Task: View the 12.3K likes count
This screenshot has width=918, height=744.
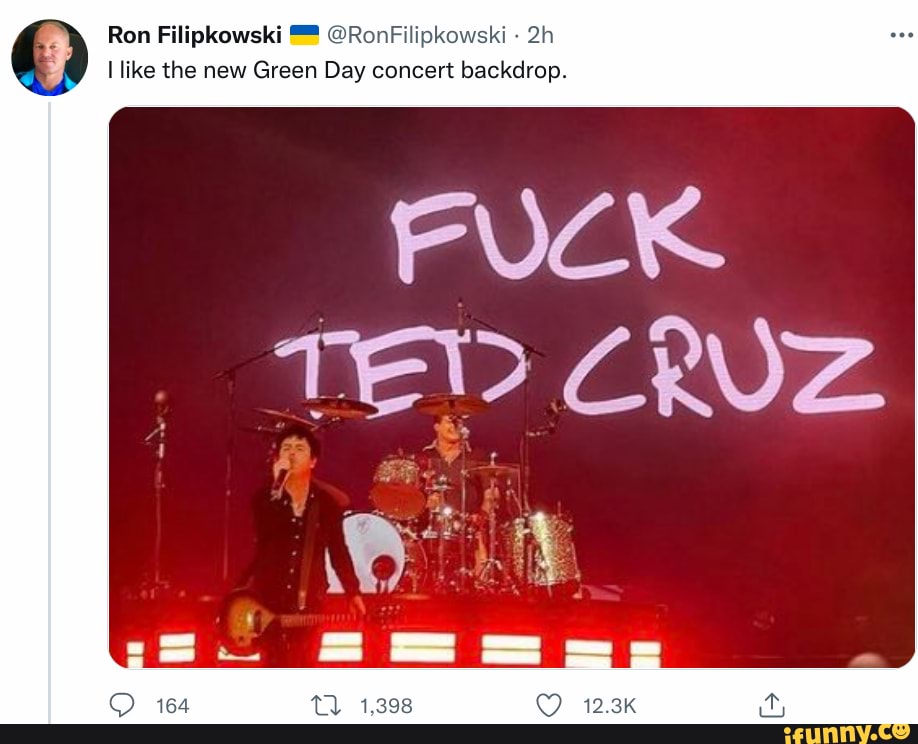Action: (610, 706)
